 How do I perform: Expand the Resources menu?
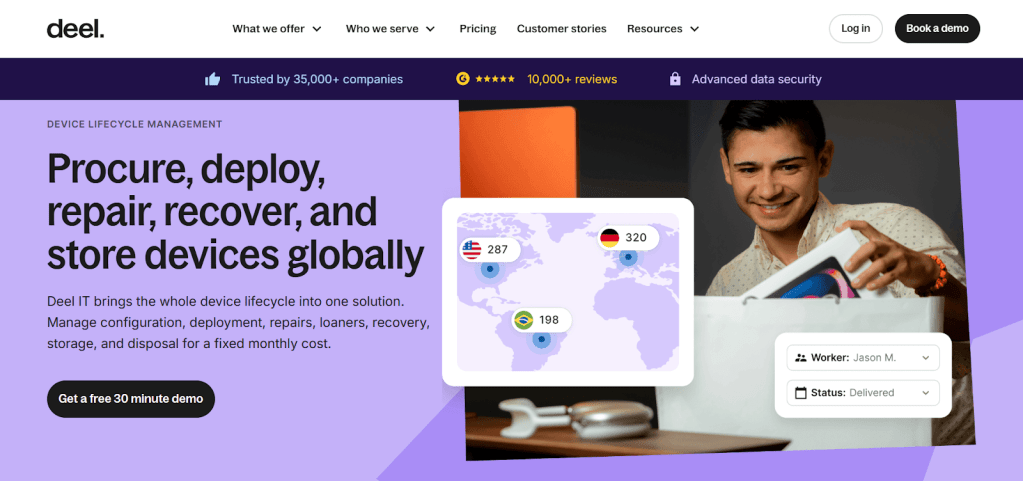(x=663, y=29)
